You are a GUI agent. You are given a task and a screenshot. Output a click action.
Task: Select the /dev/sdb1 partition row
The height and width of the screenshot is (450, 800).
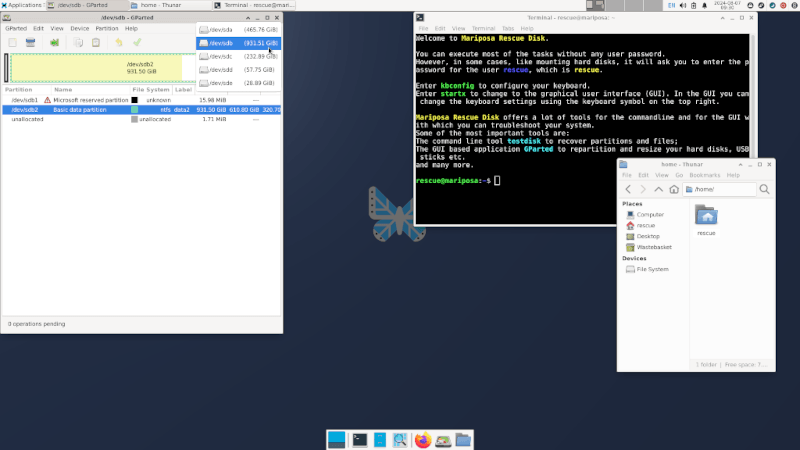click(x=25, y=100)
